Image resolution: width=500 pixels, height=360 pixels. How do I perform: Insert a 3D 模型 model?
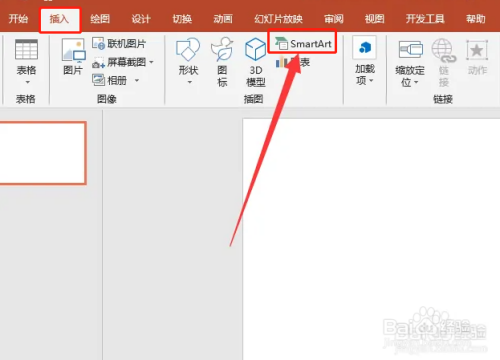click(256, 62)
